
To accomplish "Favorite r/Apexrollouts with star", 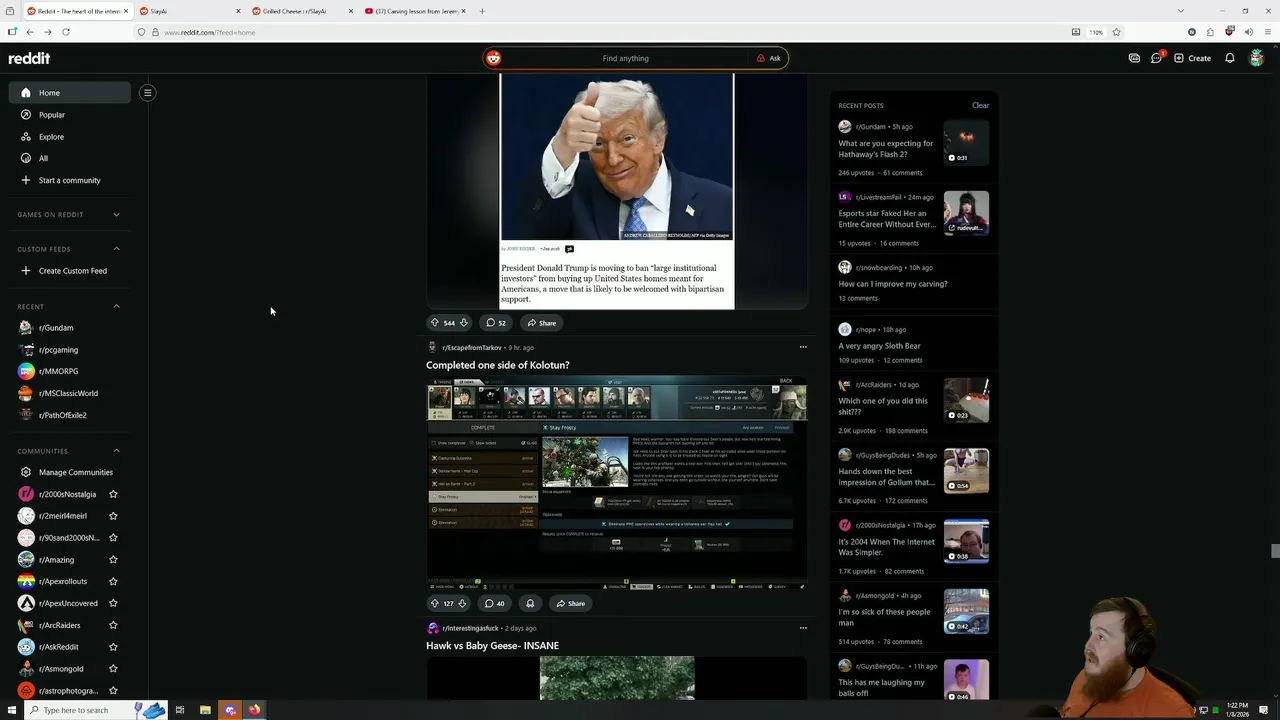I will 113,581.
